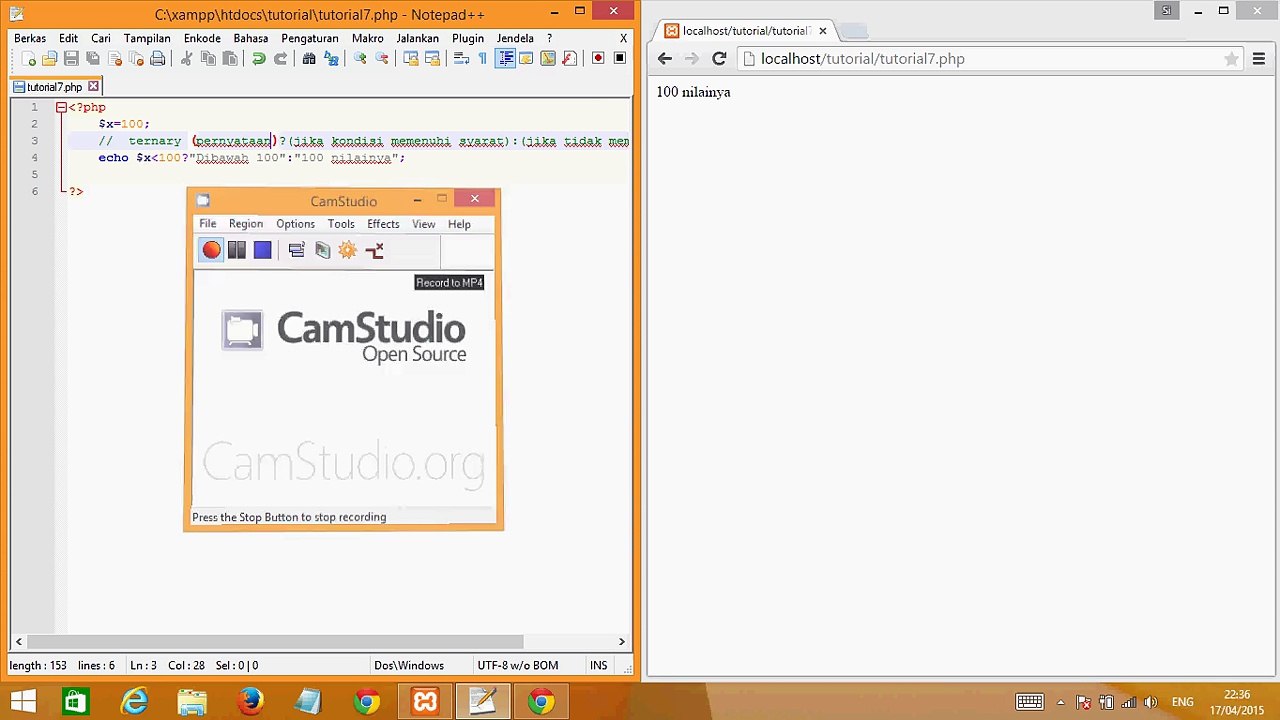
Task: Open File Explorer from the taskbar
Action: point(192,702)
